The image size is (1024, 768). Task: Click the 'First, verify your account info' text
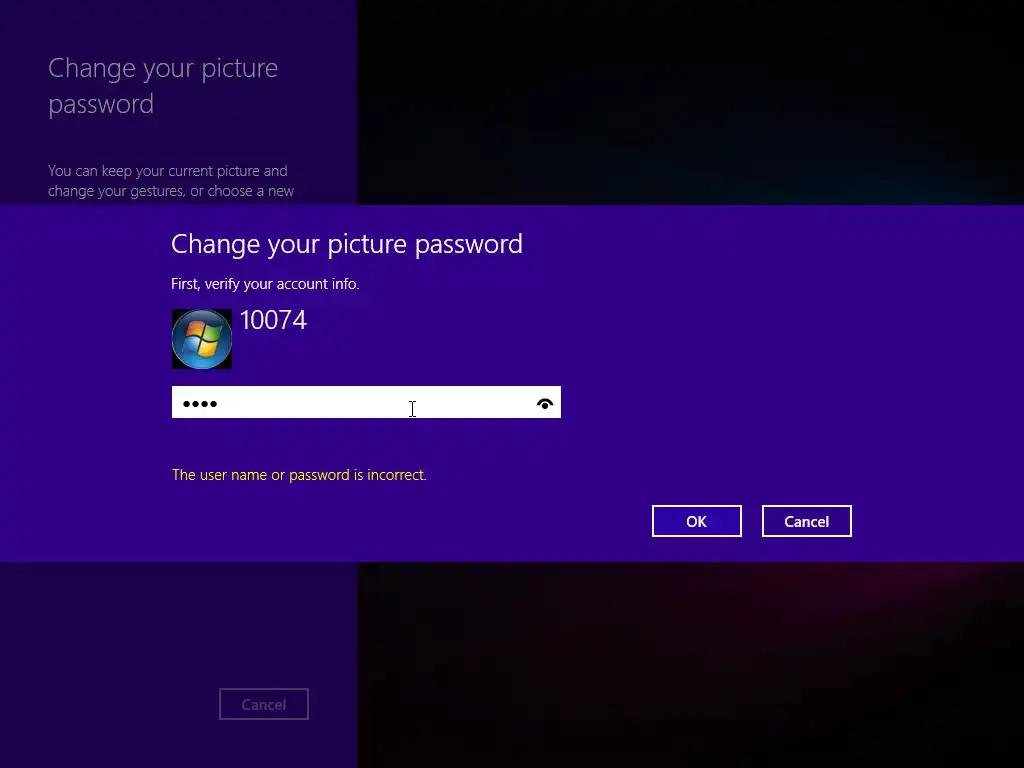pyautogui.click(x=265, y=284)
